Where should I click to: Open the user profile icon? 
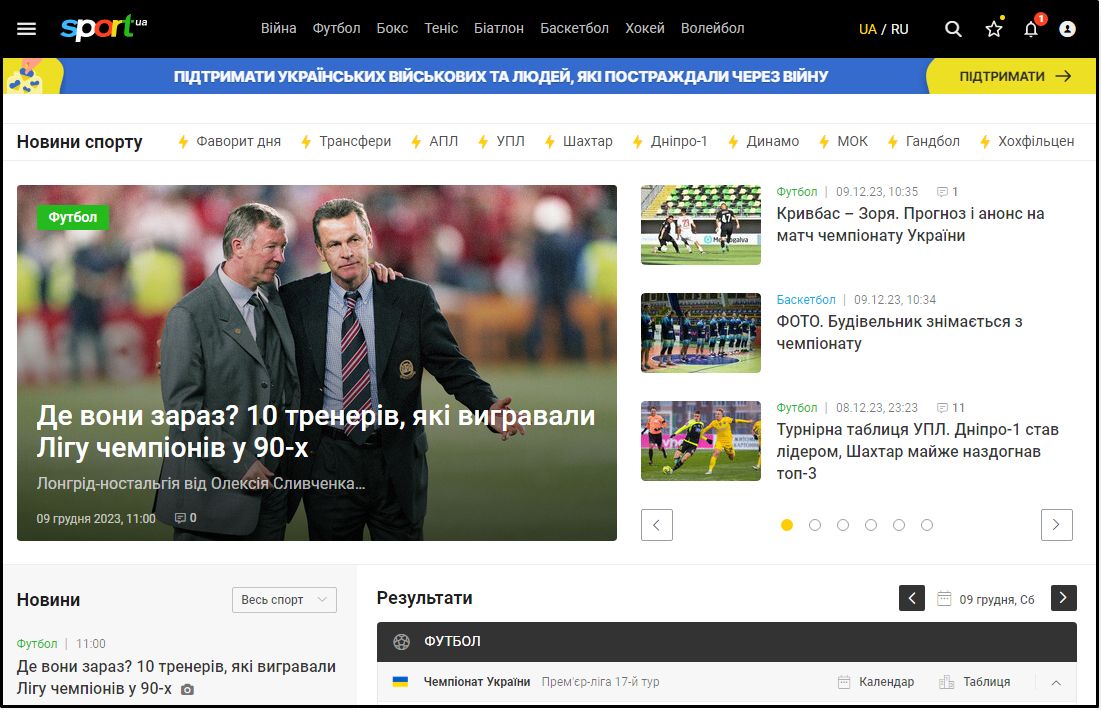click(1067, 29)
